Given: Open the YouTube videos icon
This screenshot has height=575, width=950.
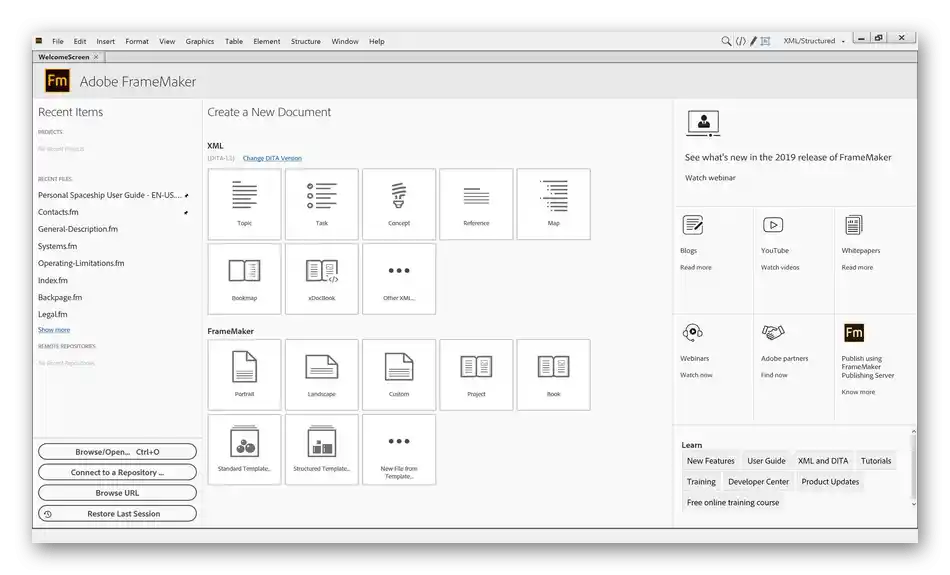Looking at the screenshot, I should coord(773,225).
